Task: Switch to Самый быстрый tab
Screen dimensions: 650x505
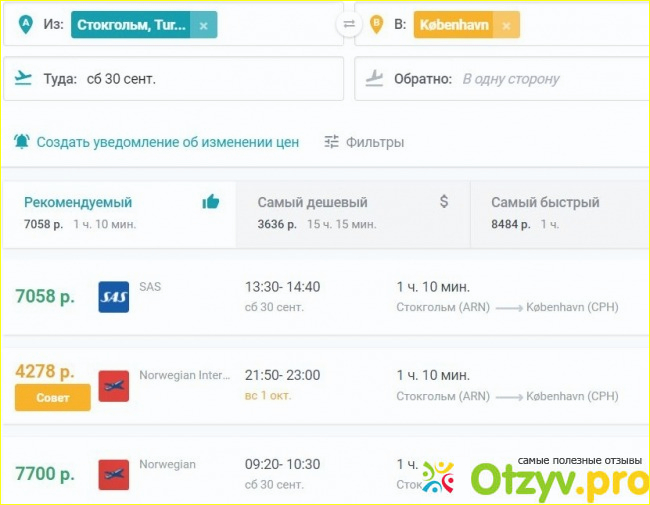Action: [x=558, y=212]
